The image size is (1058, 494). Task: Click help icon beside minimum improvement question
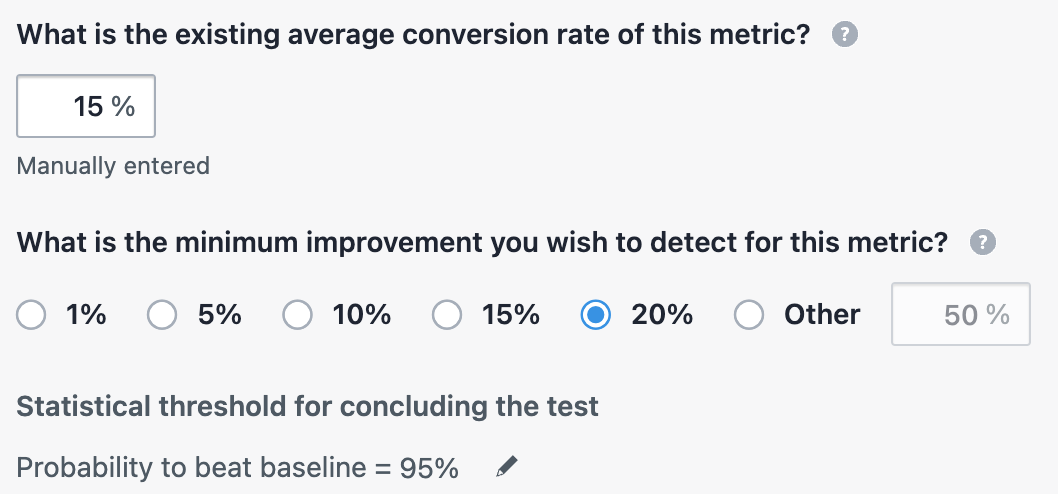click(x=985, y=243)
